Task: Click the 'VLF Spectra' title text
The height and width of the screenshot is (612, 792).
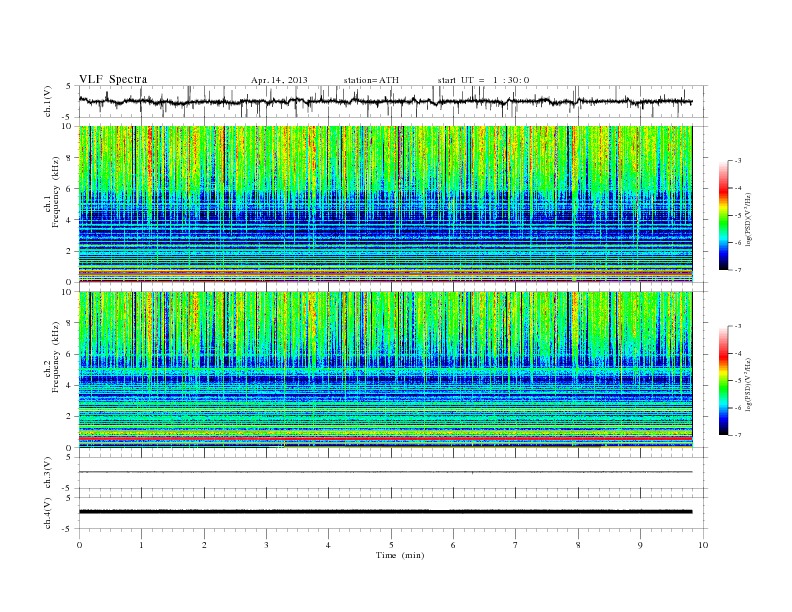Action: pyautogui.click(x=113, y=79)
